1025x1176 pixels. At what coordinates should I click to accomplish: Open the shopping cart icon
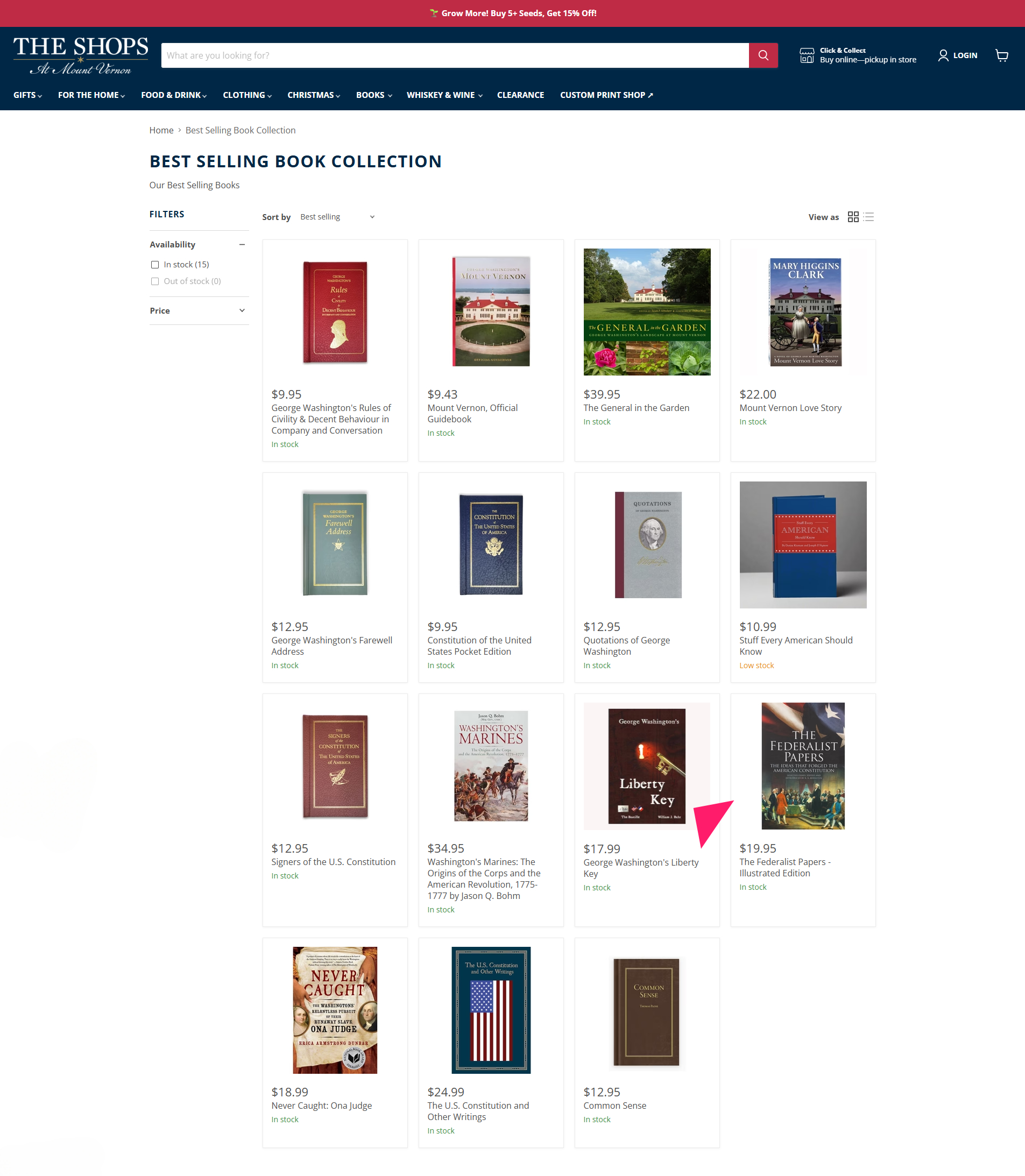(x=1001, y=55)
